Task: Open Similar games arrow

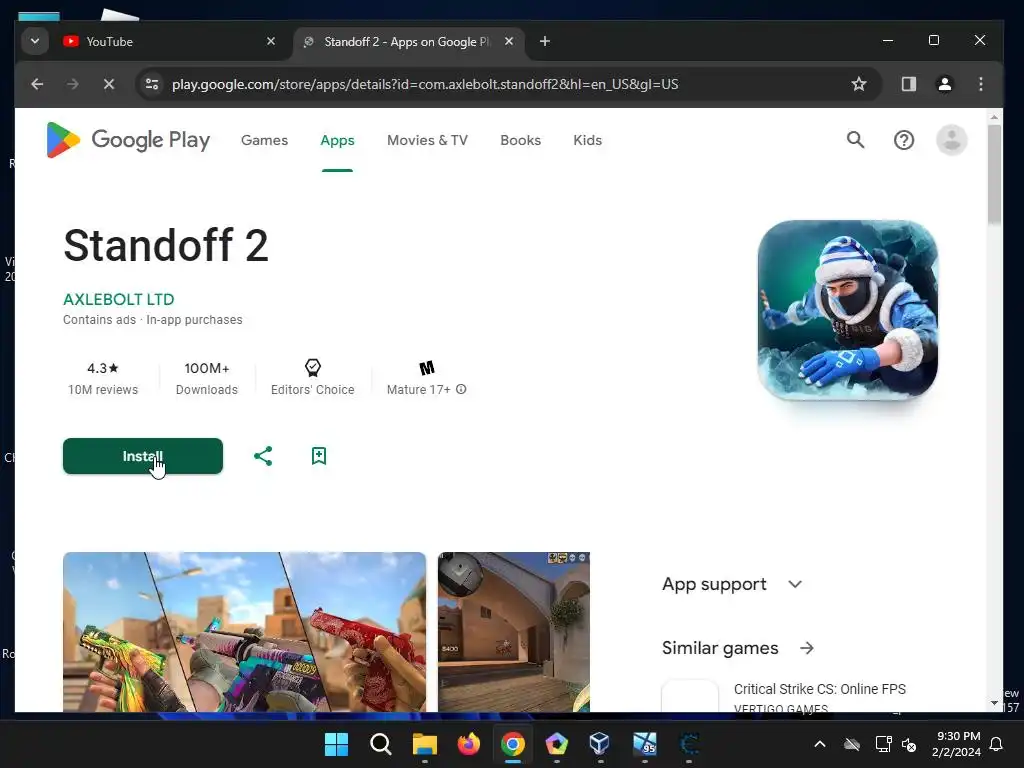Action: pos(807,648)
